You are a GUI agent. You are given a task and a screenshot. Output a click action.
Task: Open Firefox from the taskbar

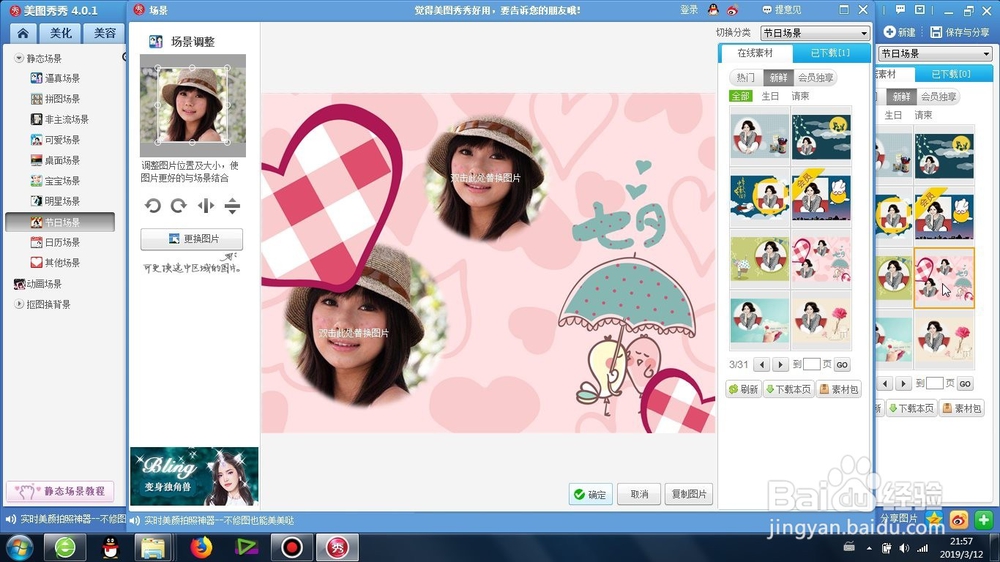[201, 547]
